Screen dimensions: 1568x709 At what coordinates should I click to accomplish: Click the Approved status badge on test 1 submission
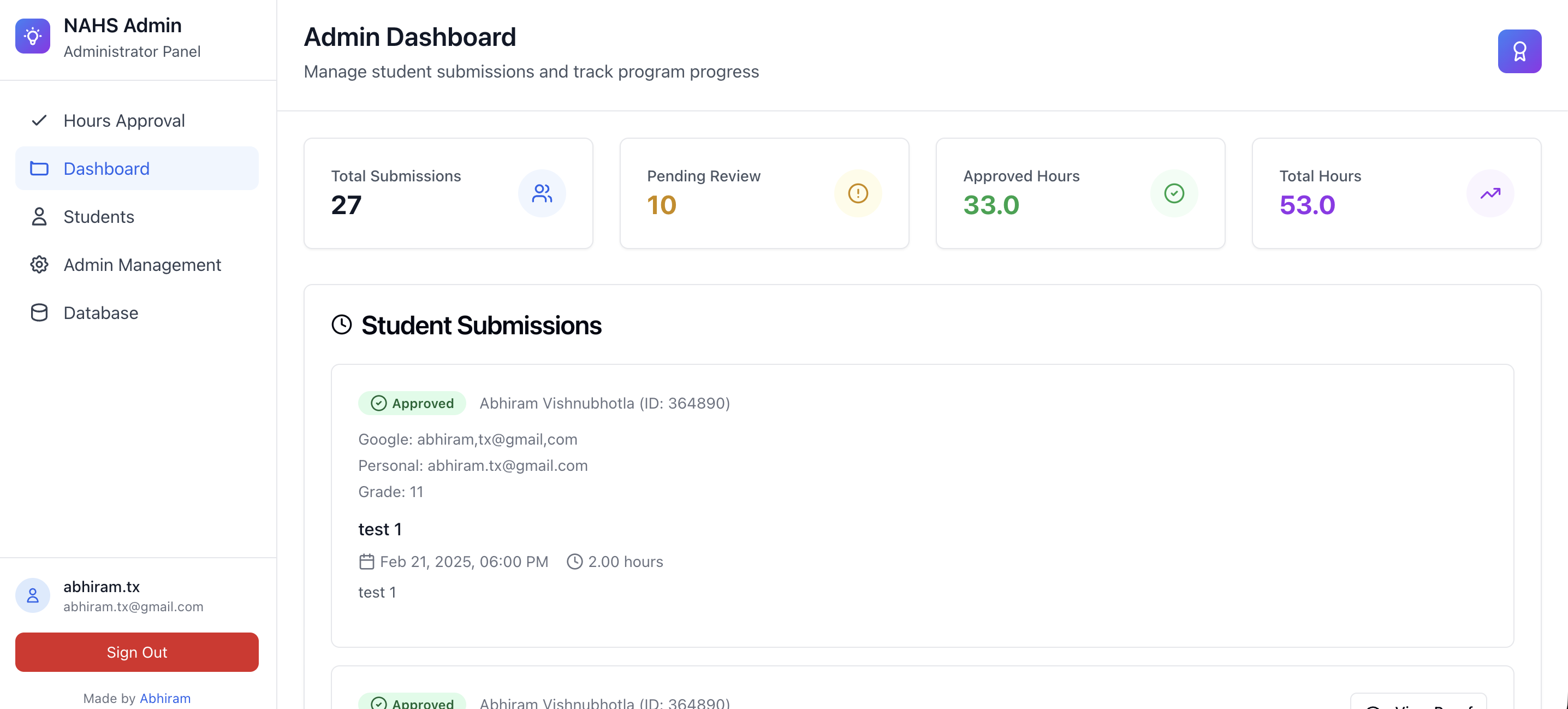(x=412, y=403)
